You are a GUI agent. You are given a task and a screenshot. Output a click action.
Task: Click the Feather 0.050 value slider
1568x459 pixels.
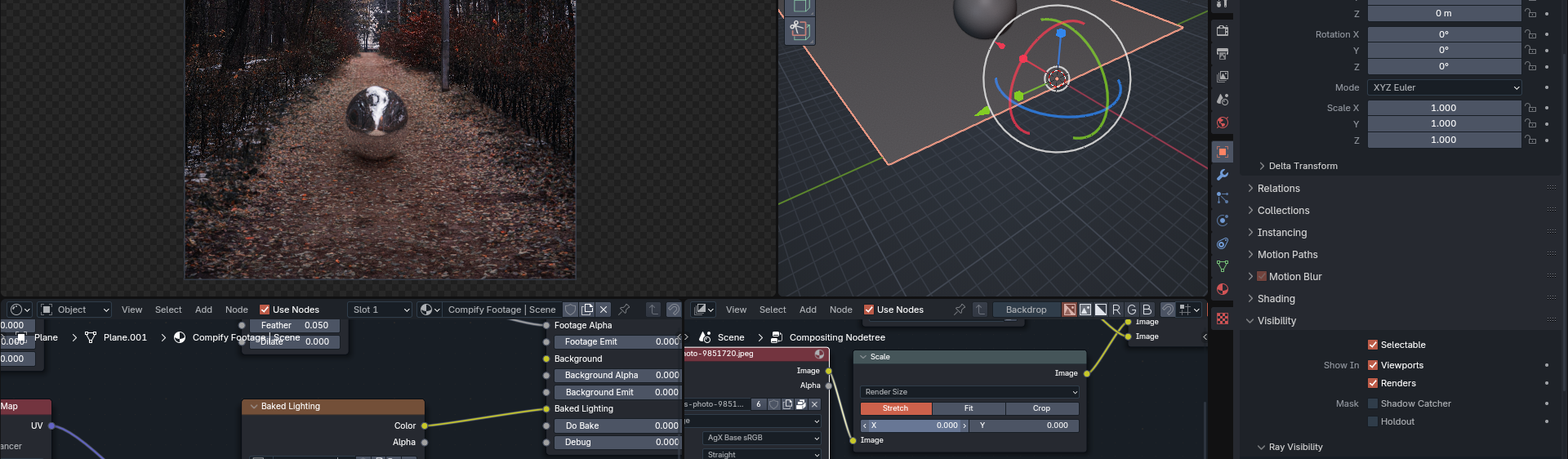point(295,325)
